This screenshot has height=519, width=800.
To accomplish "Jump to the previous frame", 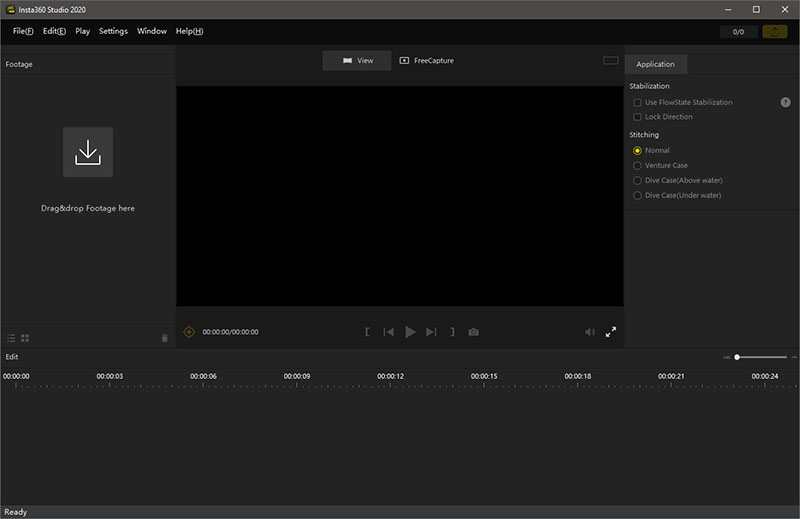I will 389,332.
